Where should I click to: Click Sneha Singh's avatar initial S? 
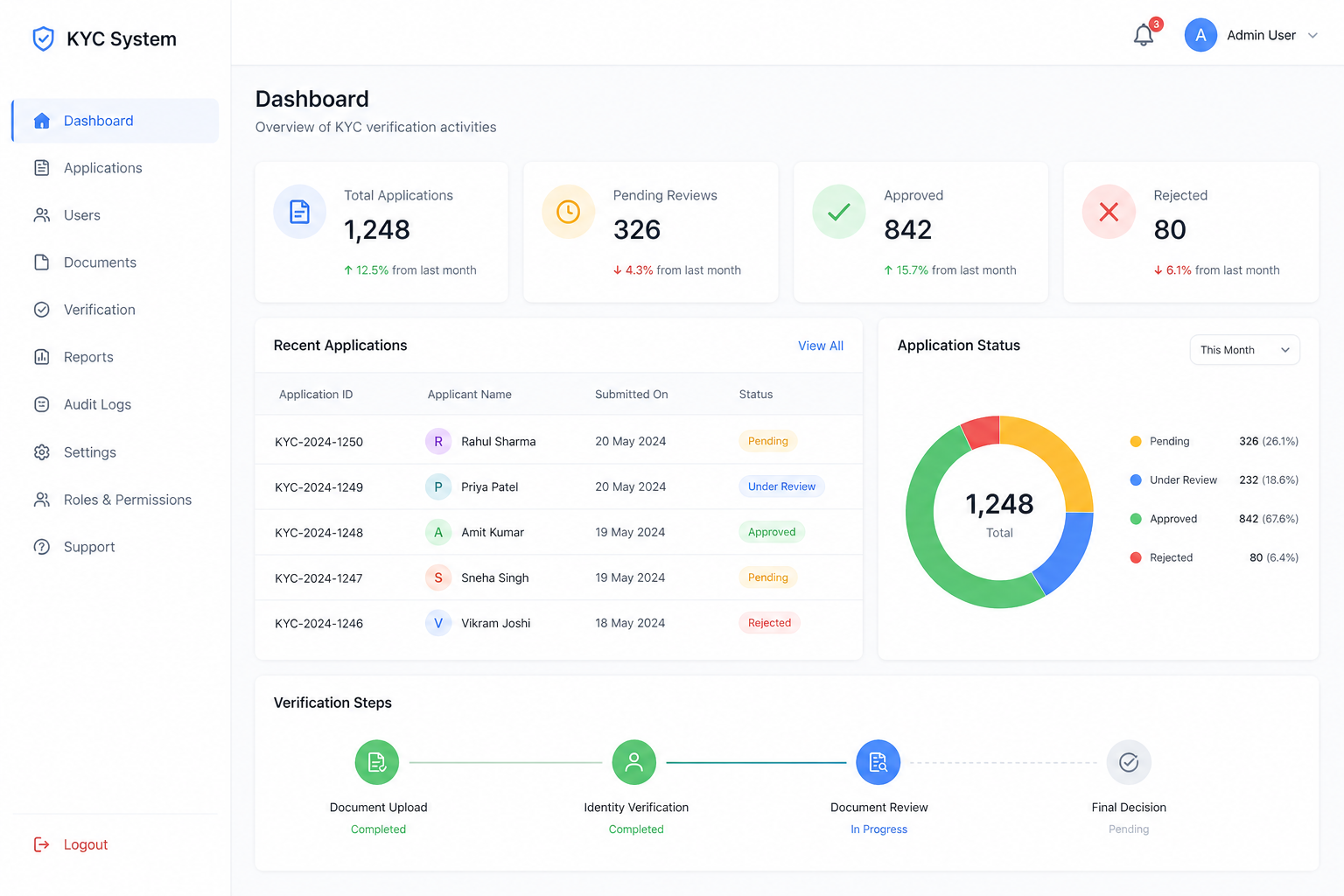pyautogui.click(x=438, y=577)
